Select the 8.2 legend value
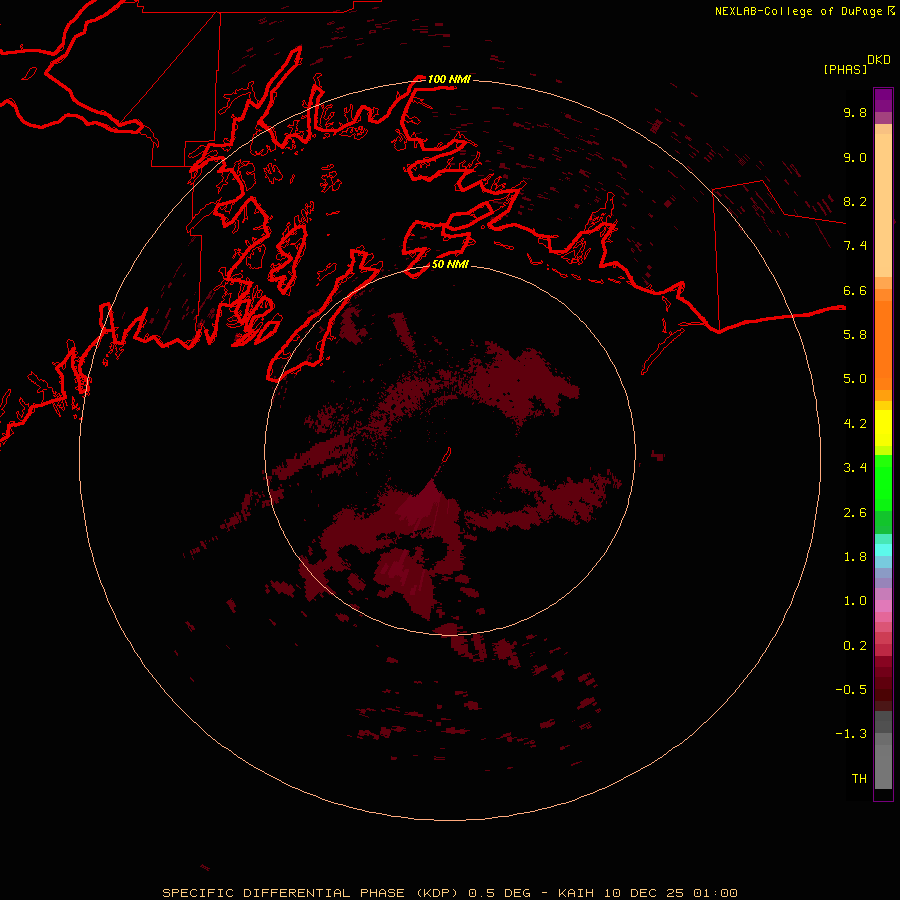This screenshot has height=900, width=900. (855, 201)
